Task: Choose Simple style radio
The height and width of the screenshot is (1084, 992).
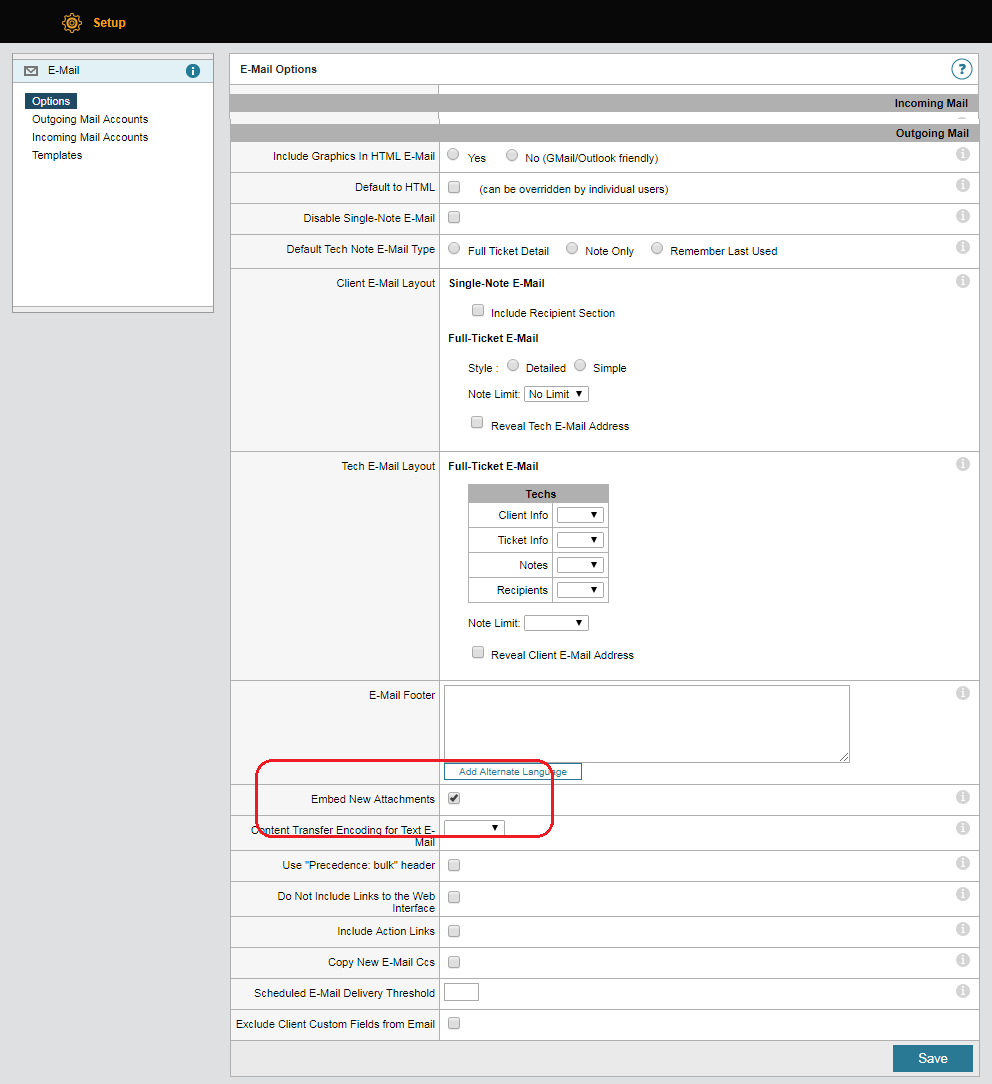Action: pos(580,365)
